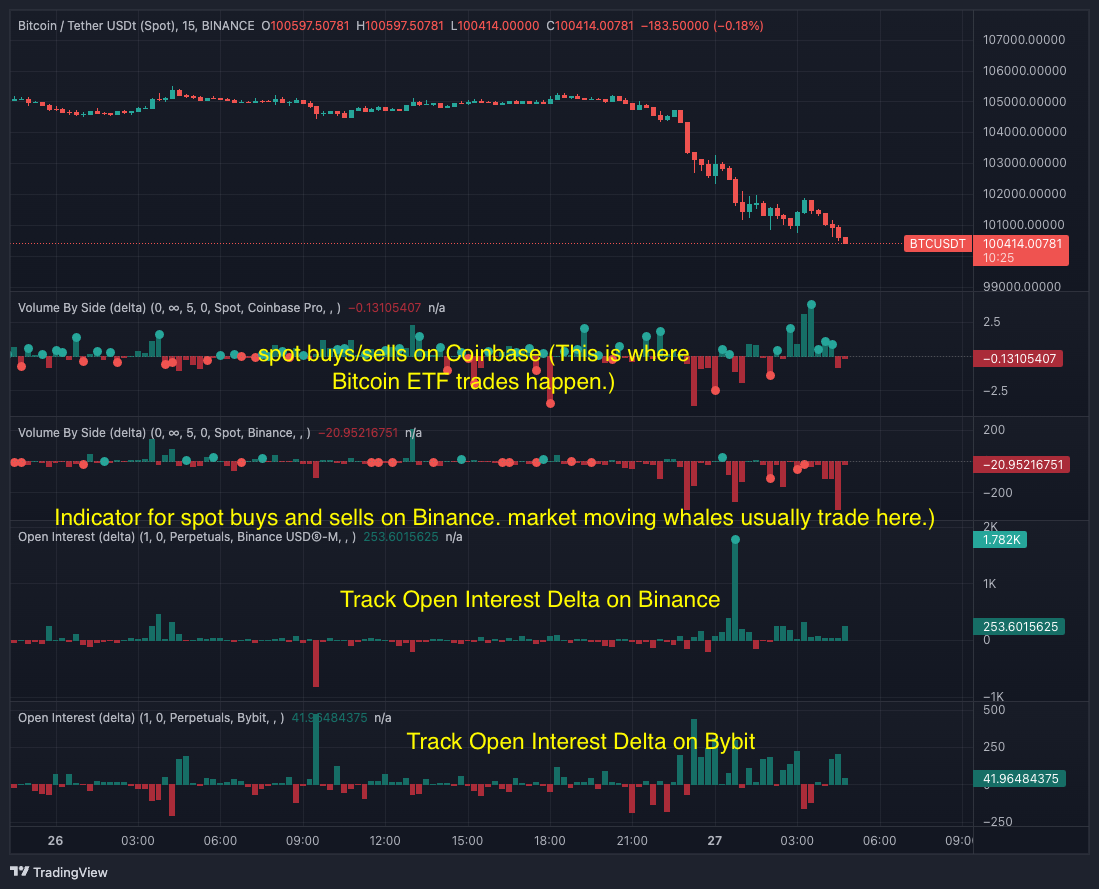
Task: Select Volume By Side Spot, Binance indicator legend
Action: coord(164,433)
